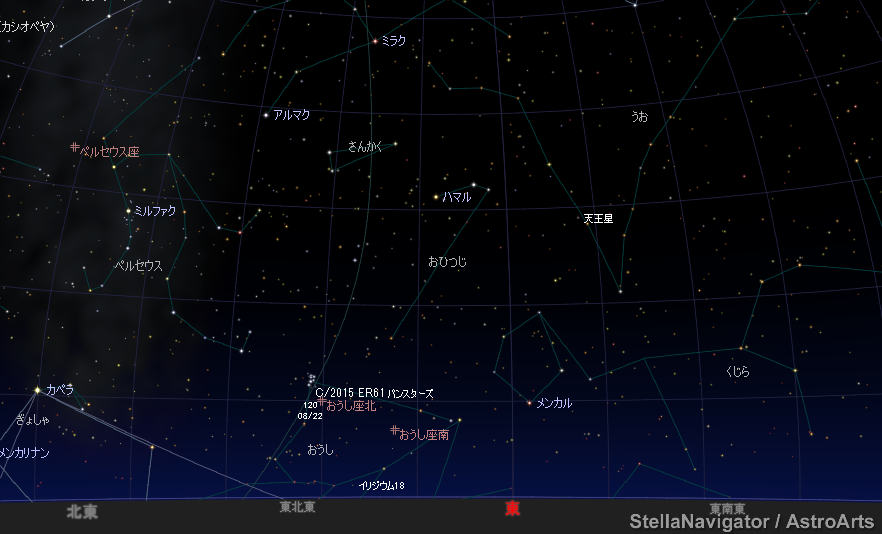This screenshot has height=534, width=882.
Task: Select the C/2015 ER61 パンスターズ comet label
Action: tap(374, 393)
